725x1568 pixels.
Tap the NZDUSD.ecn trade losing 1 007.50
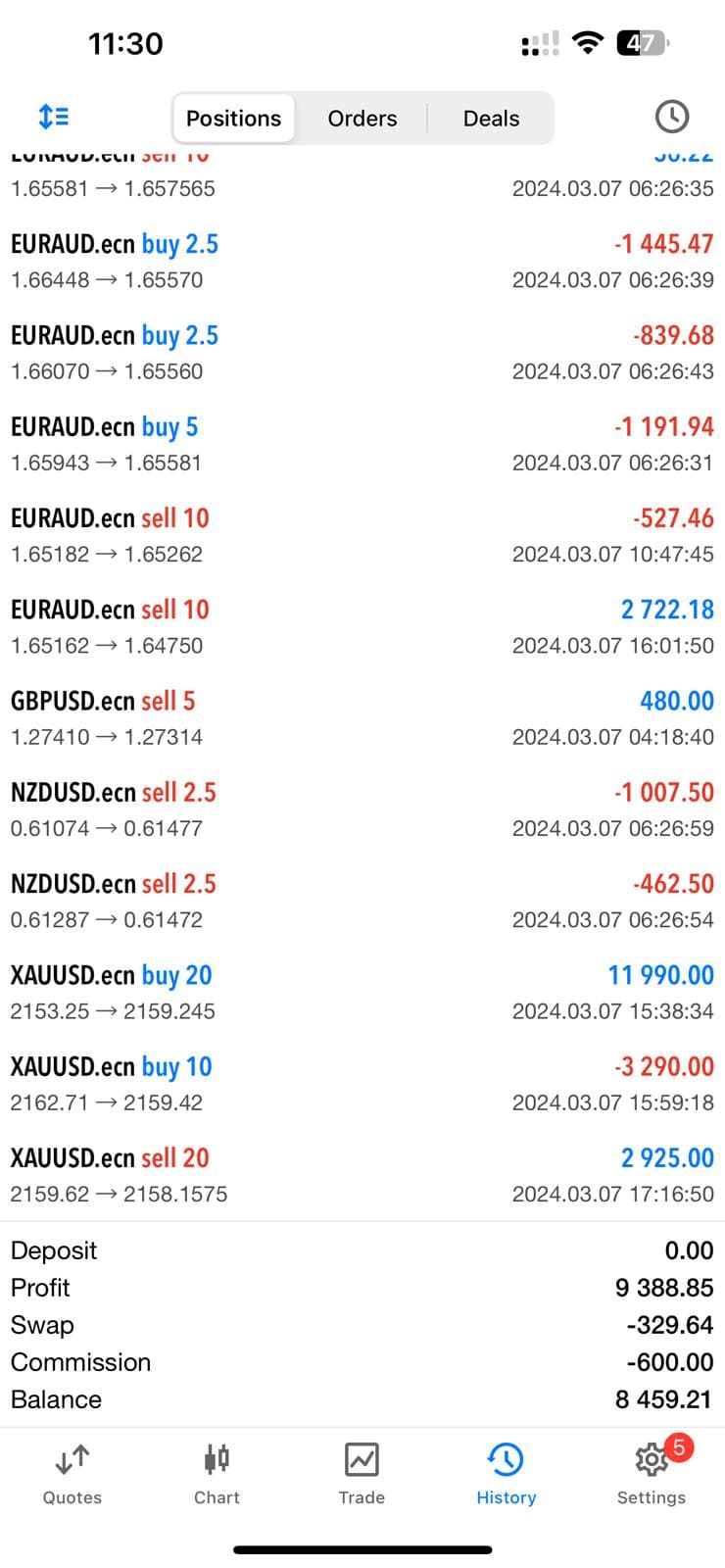362,809
